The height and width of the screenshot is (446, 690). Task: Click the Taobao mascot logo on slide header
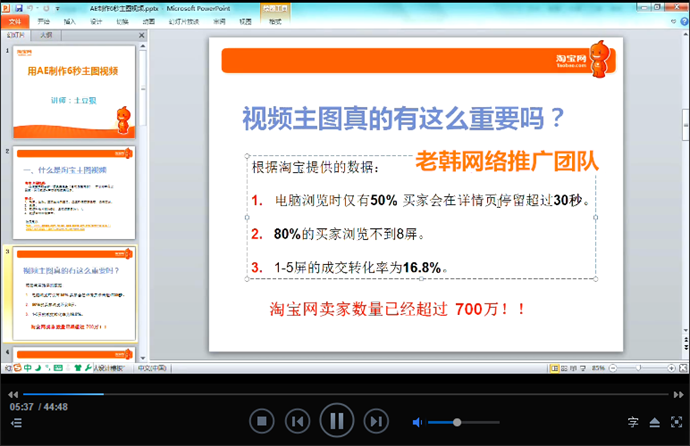pyautogui.click(x=599, y=59)
